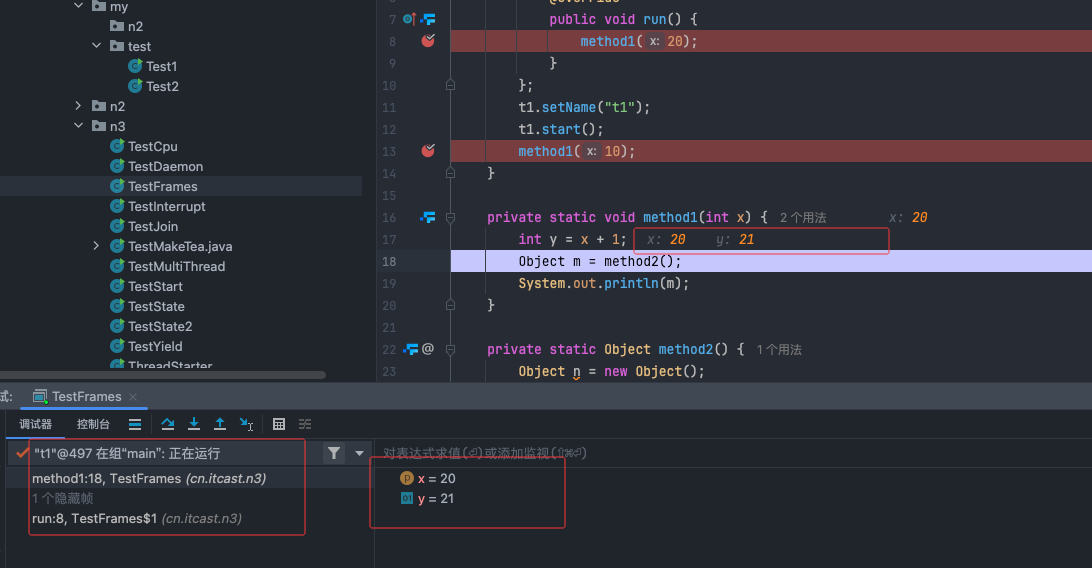The height and width of the screenshot is (568, 1092).
Task: Expand the n2 folder under n3's sibling
Action: click(x=79, y=106)
